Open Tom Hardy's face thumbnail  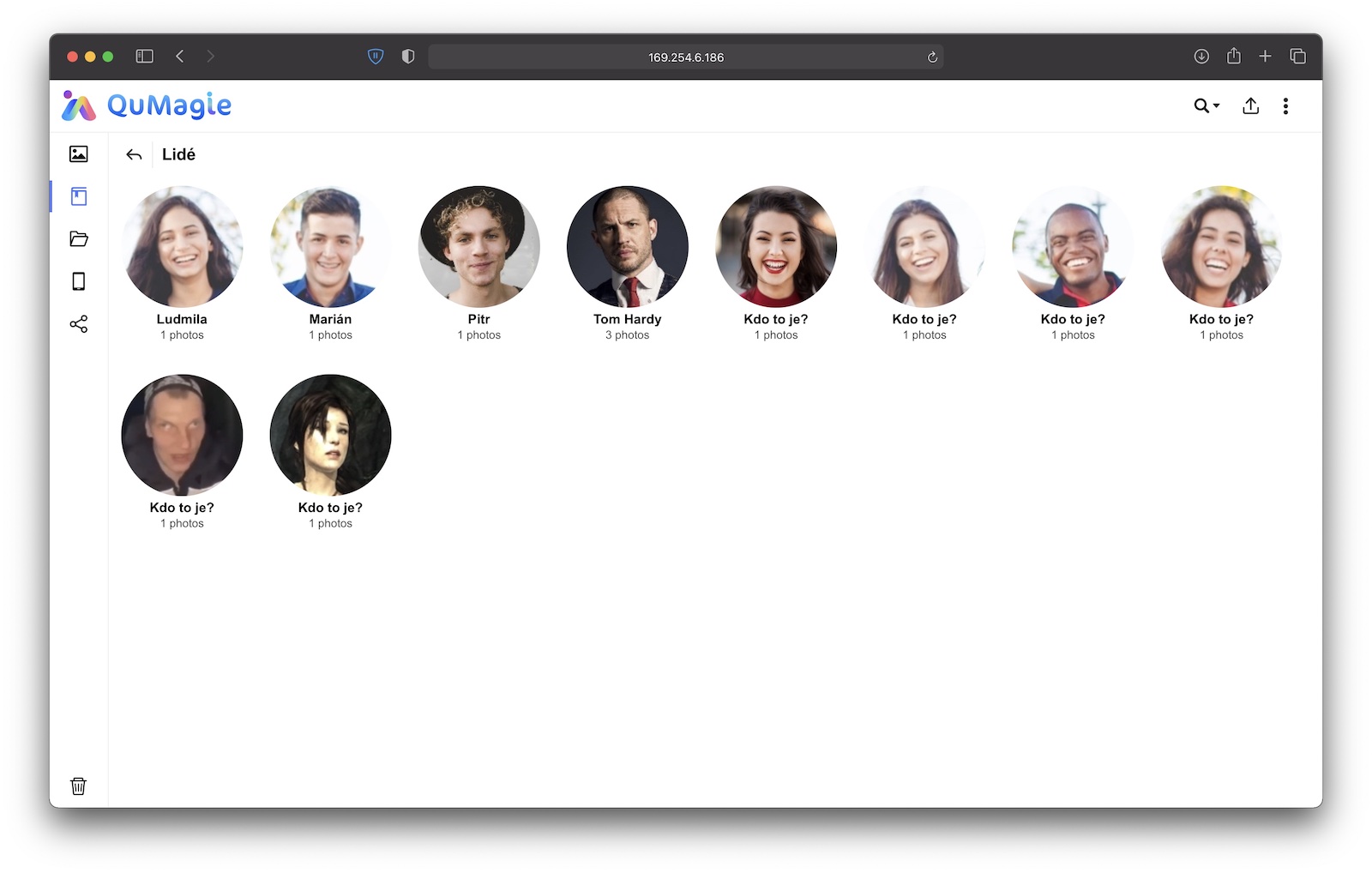(x=628, y=247)
